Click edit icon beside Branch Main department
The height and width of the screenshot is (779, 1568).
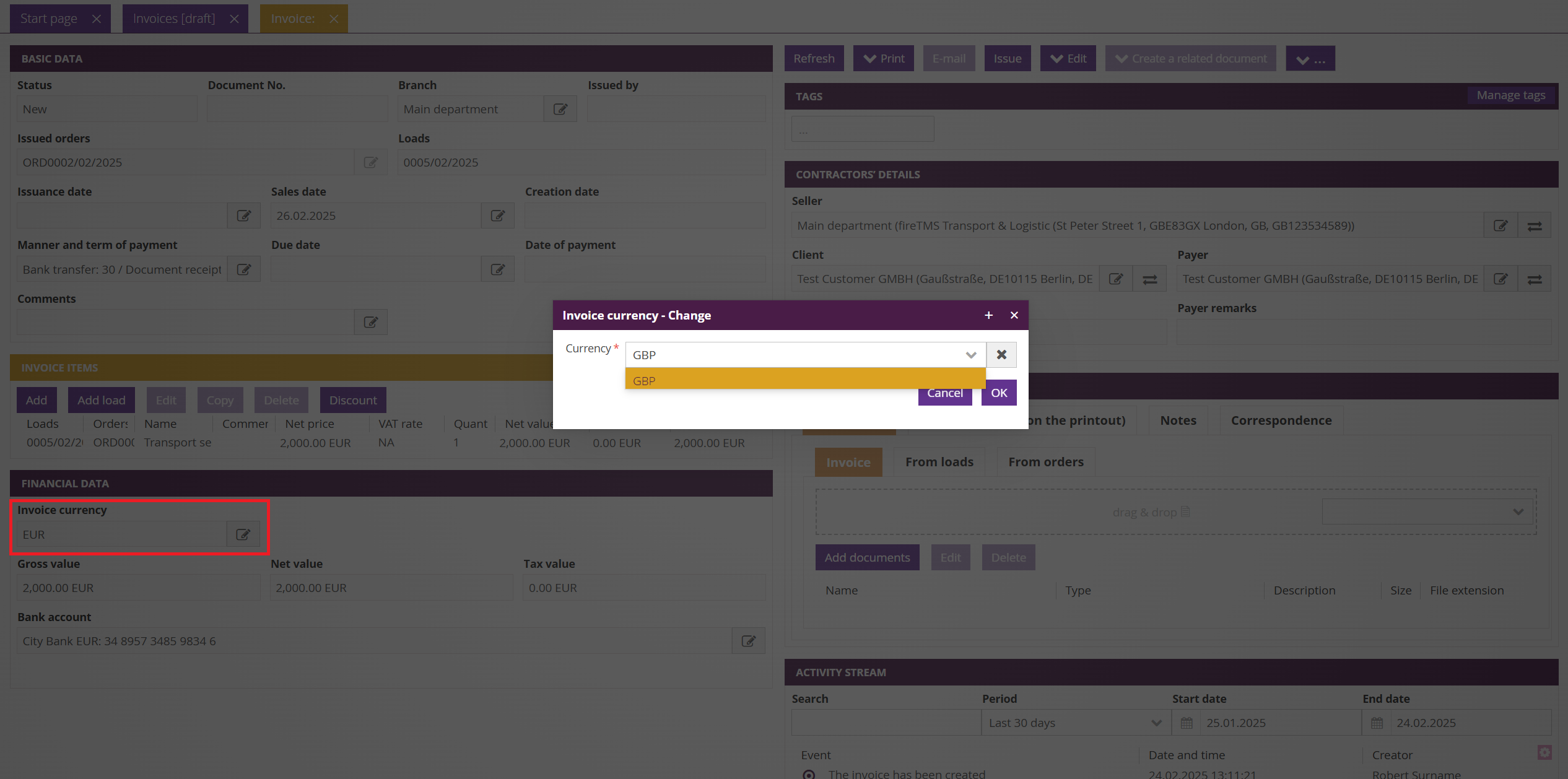pyautogui.click(x=560, y=109)
